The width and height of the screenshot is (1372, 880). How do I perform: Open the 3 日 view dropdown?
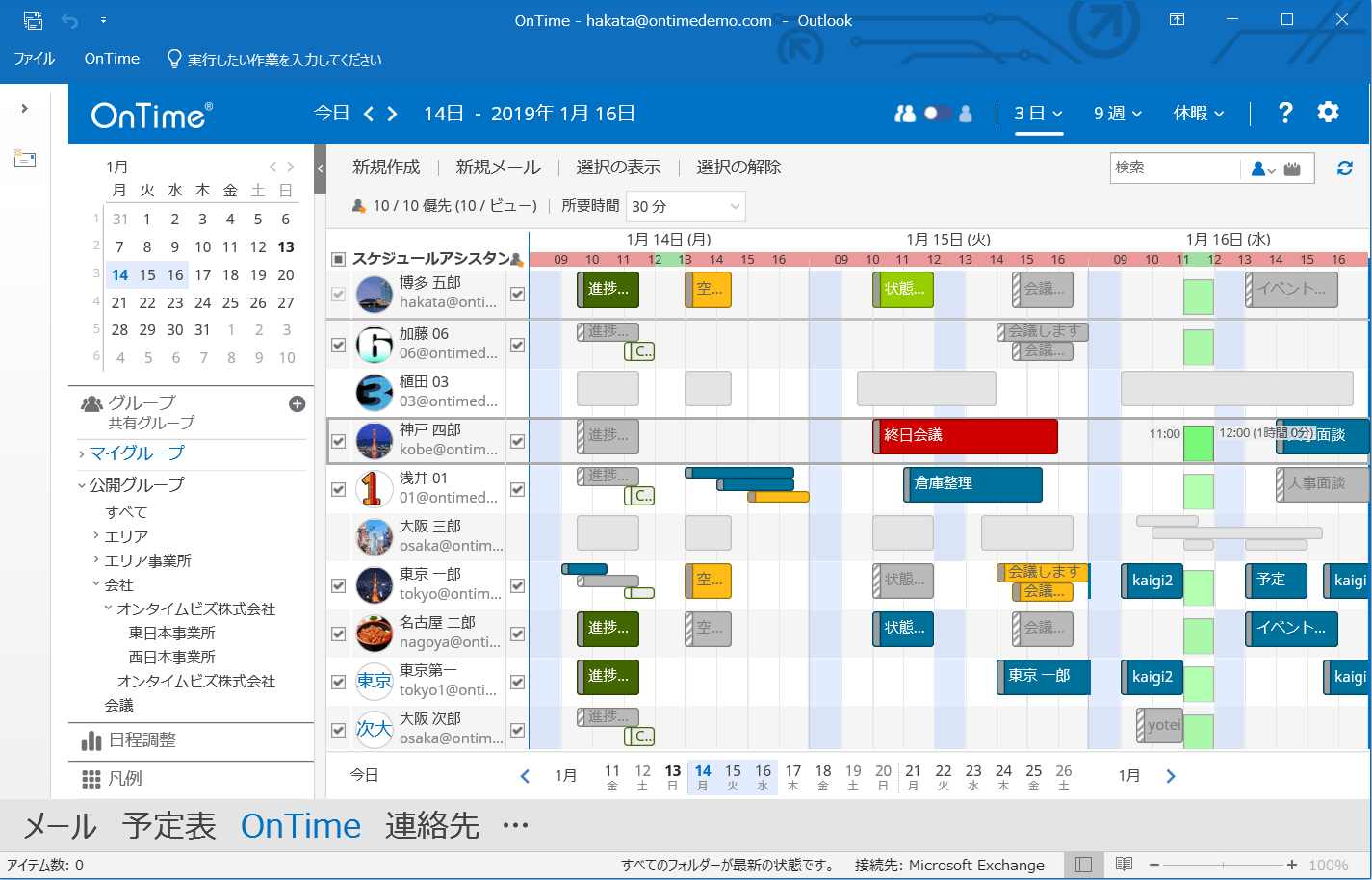click(x=1038, y=114)
